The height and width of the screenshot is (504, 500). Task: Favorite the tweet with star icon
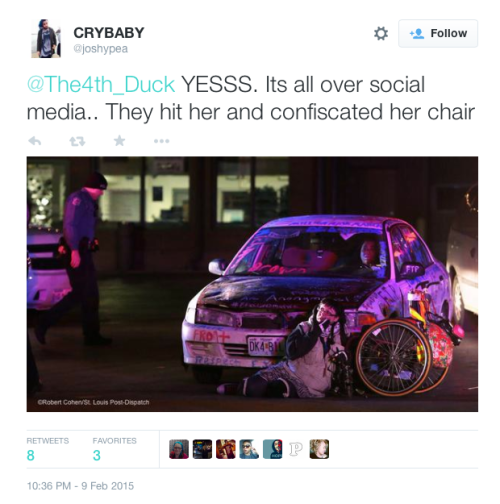tap(119, 141)
